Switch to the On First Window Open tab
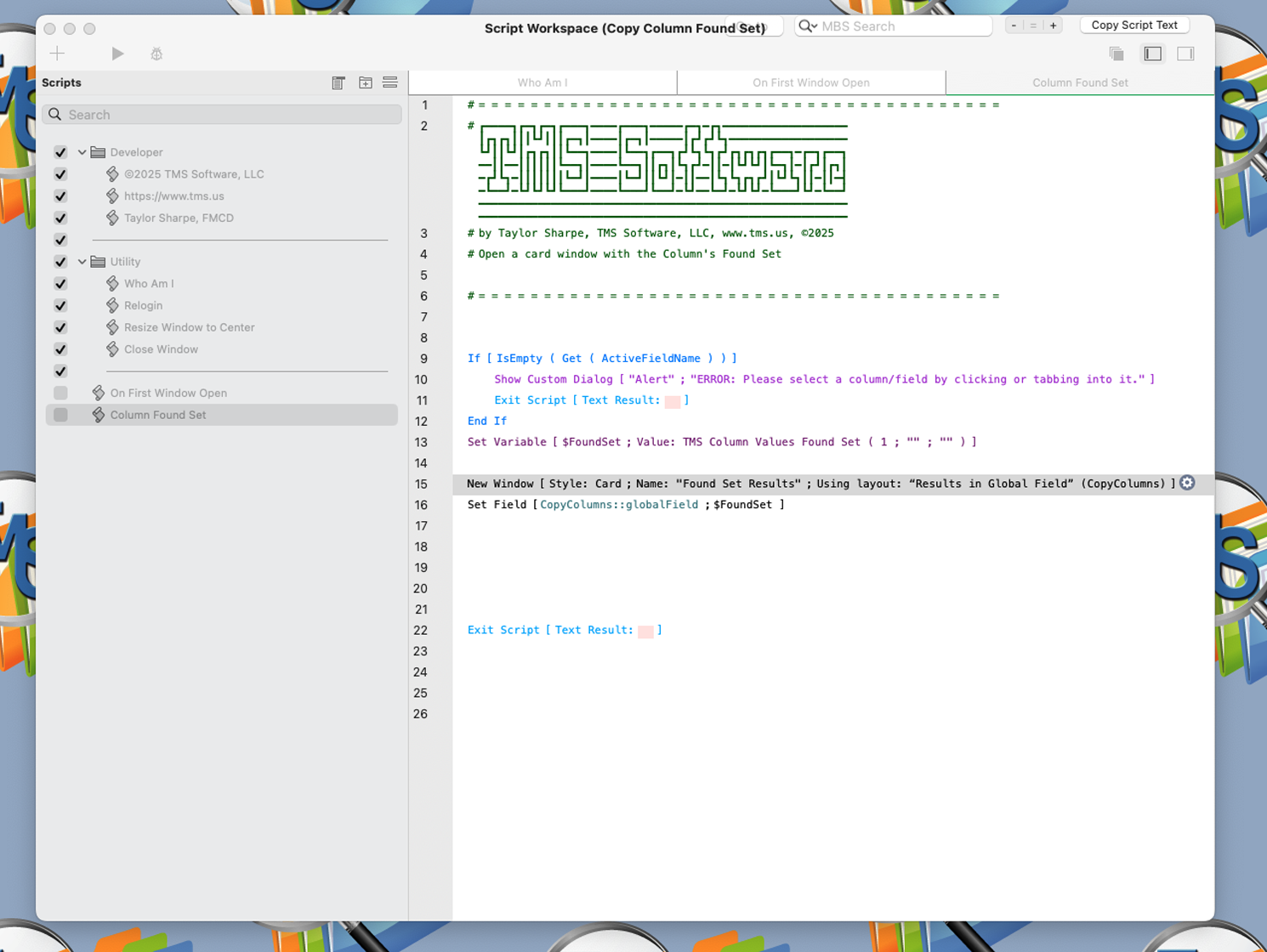The image size is (1267, 952). point(810,82)
